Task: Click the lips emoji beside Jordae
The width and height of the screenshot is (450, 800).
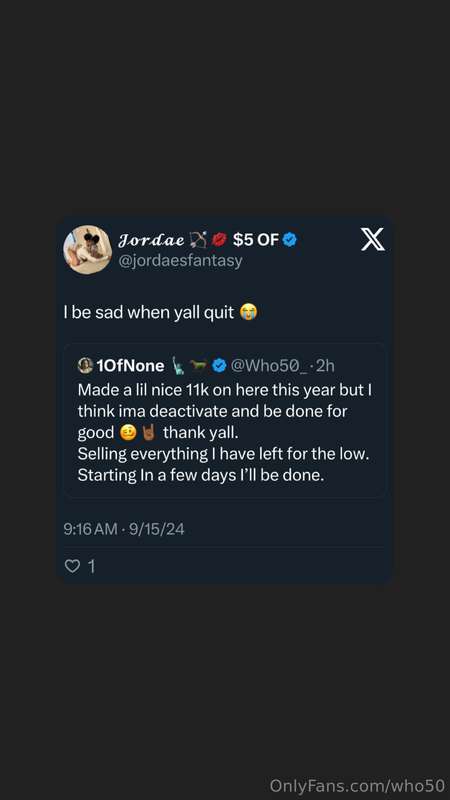Action: coord(219,239)
